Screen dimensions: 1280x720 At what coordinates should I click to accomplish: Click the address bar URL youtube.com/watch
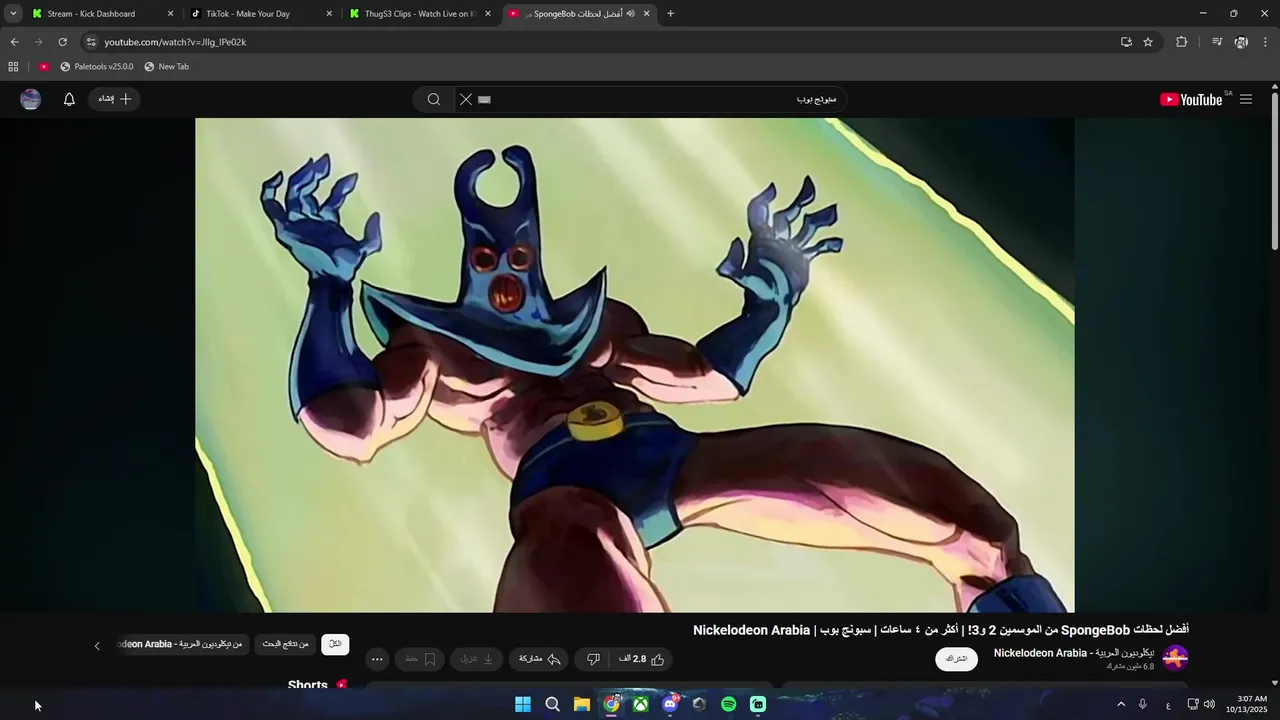point(175,42)
